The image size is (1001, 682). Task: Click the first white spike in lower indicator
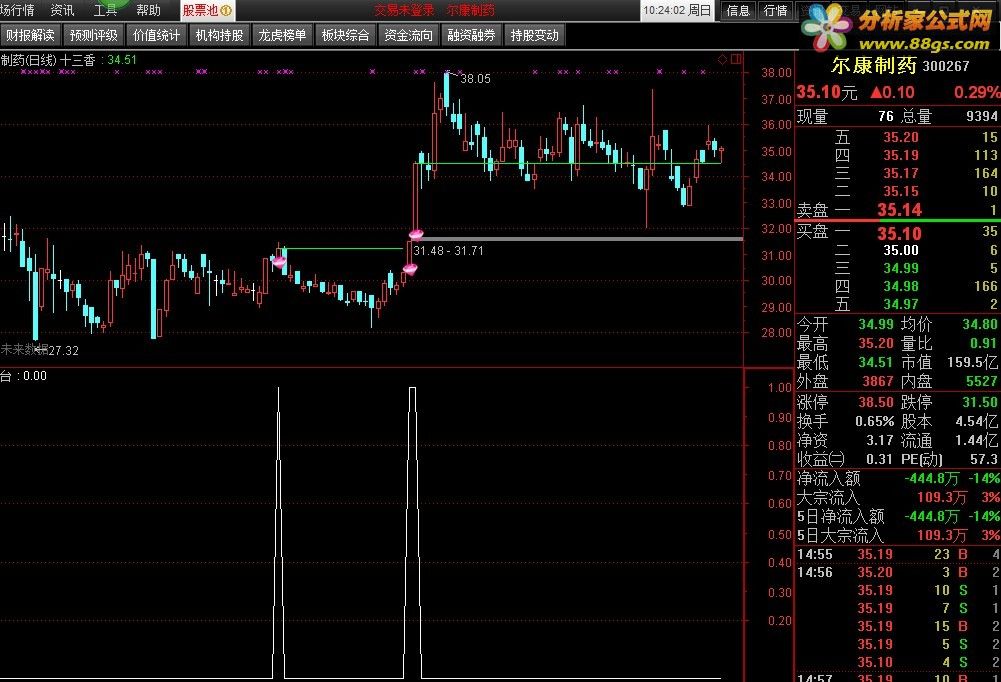(278, 532)
